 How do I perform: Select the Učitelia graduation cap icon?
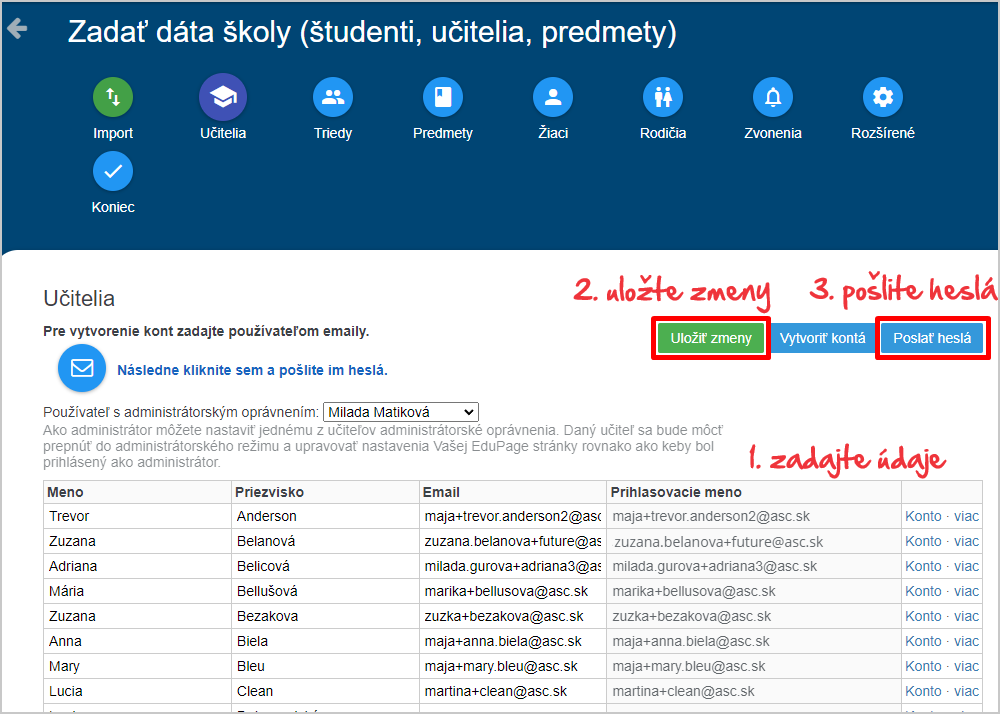[223, 97]
